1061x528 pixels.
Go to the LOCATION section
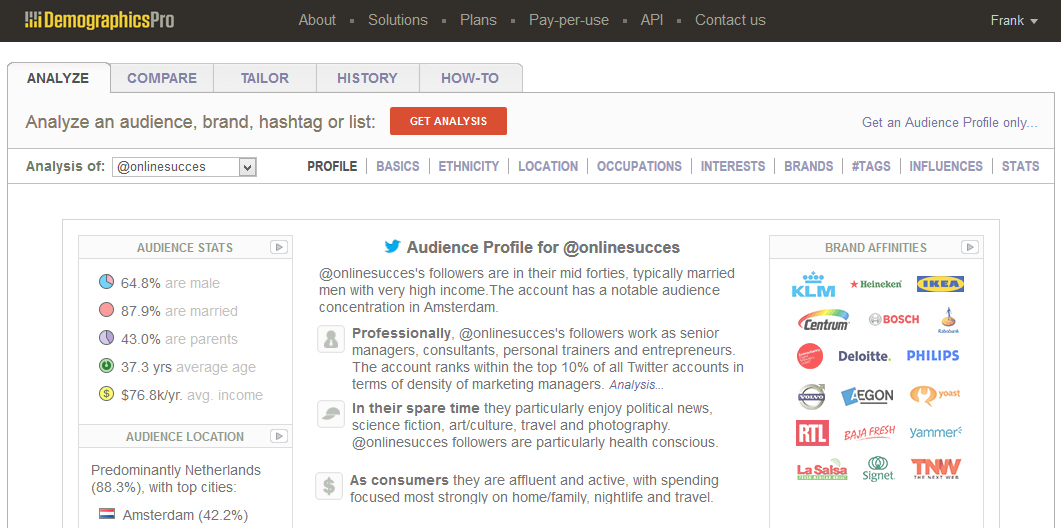click(548, 166)
